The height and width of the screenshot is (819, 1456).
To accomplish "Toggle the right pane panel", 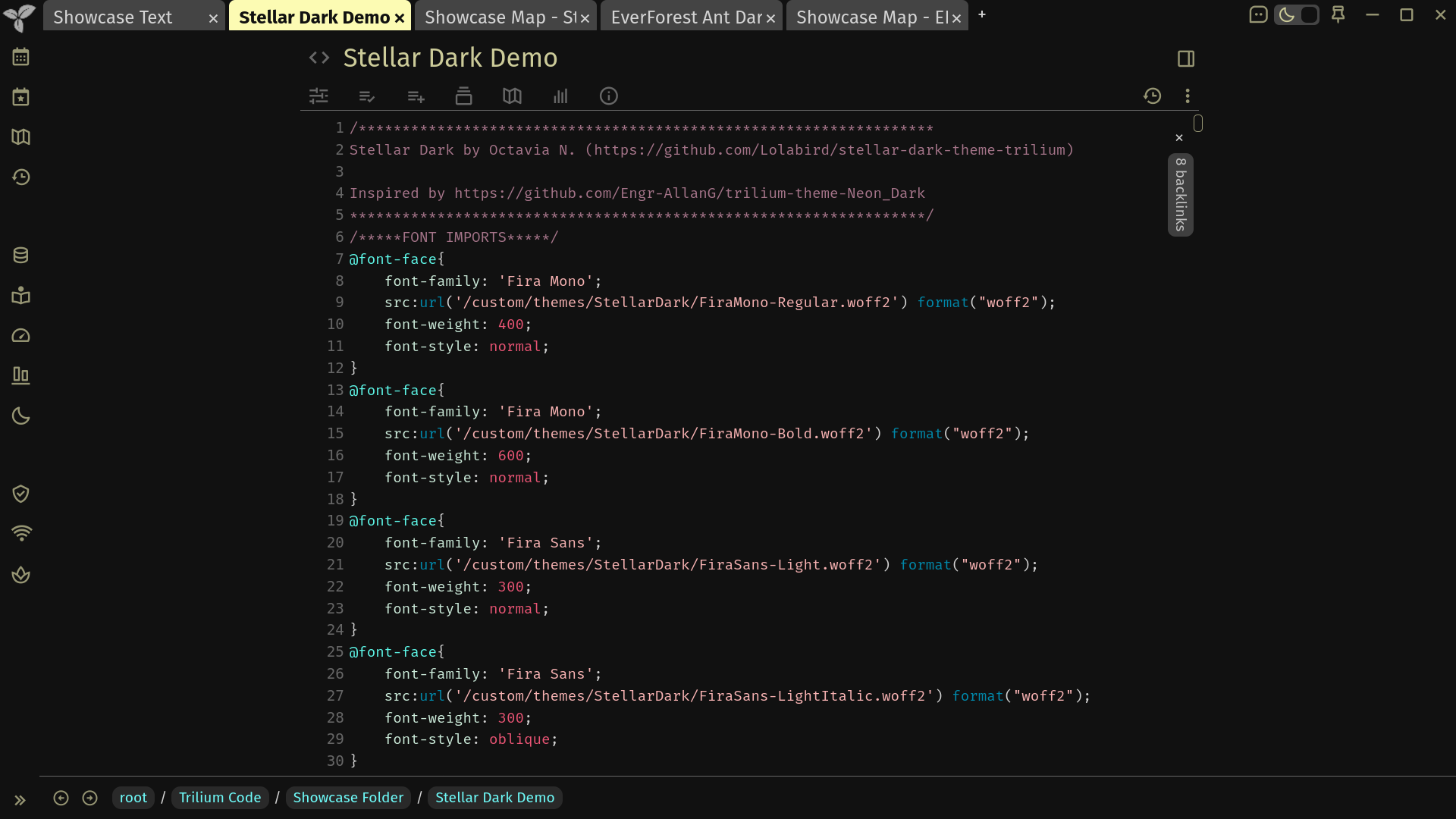I will [1186, 58].
